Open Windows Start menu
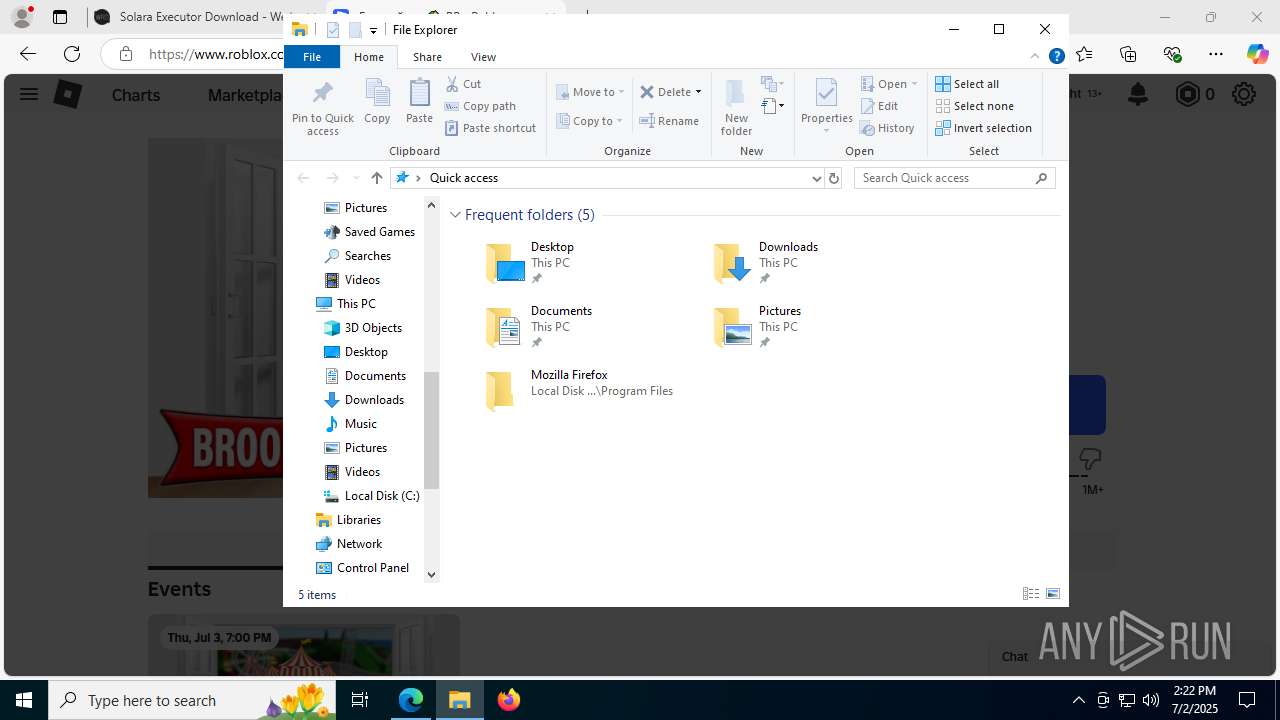The height and width of the screenshot is (720, 1280). [24, 700]
